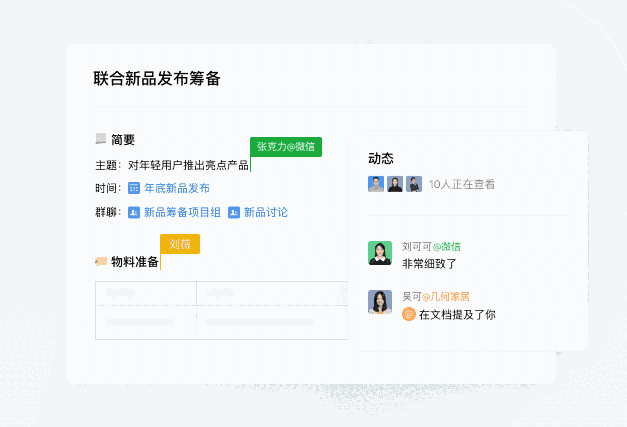Click the second viewer avatar in dark clothing

point(395,184)
